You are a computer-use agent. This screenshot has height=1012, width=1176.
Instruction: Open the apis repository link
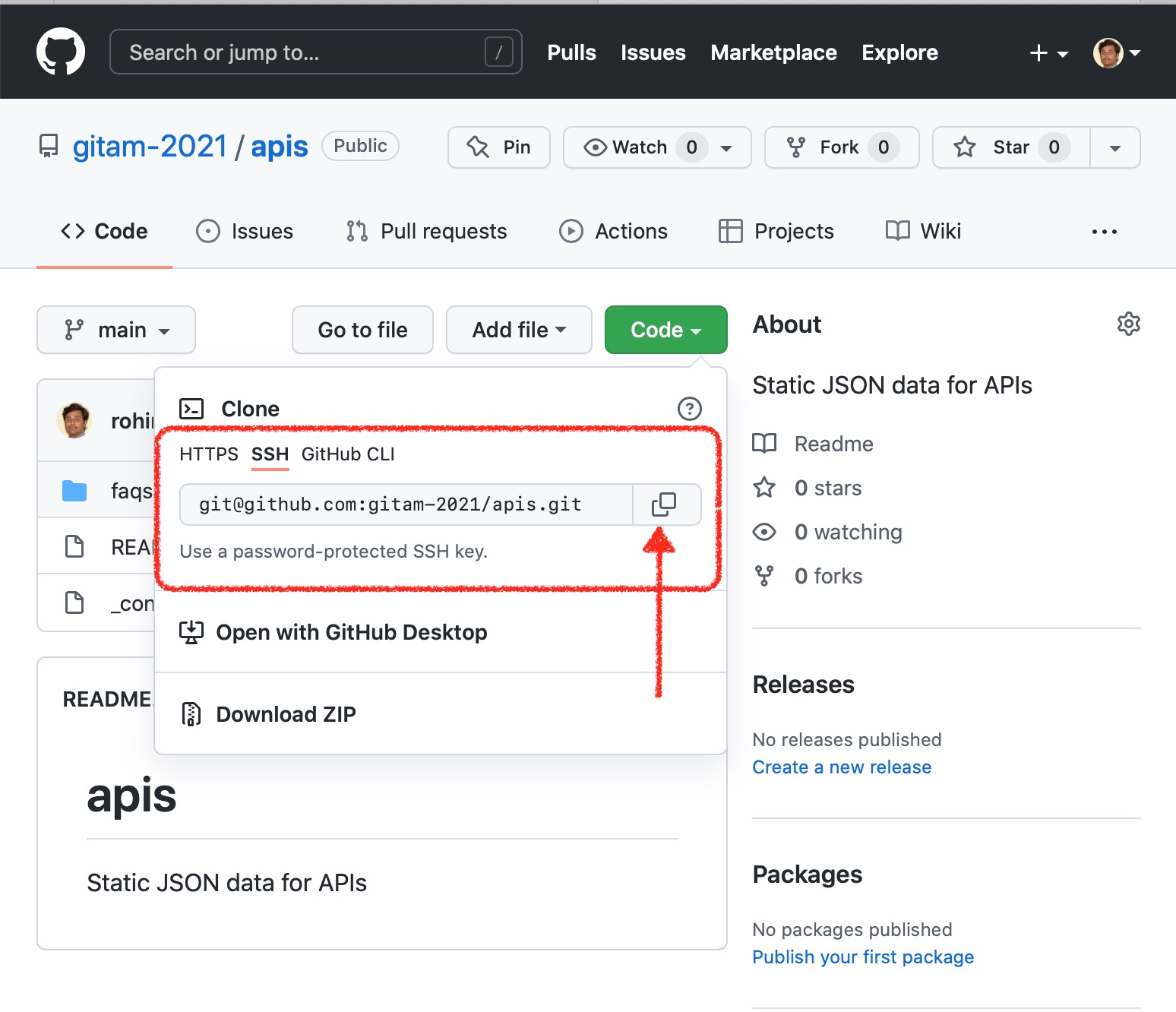click(280, 146)
